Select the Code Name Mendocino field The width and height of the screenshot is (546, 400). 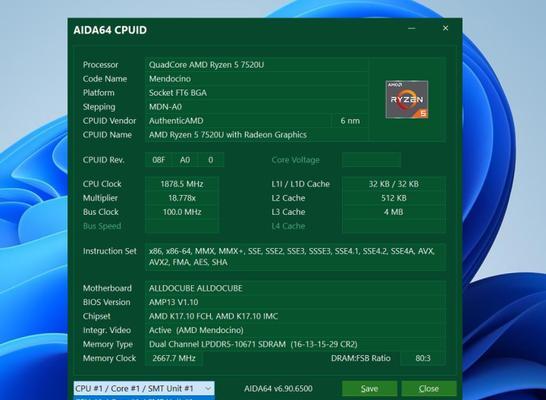[257, 79]
